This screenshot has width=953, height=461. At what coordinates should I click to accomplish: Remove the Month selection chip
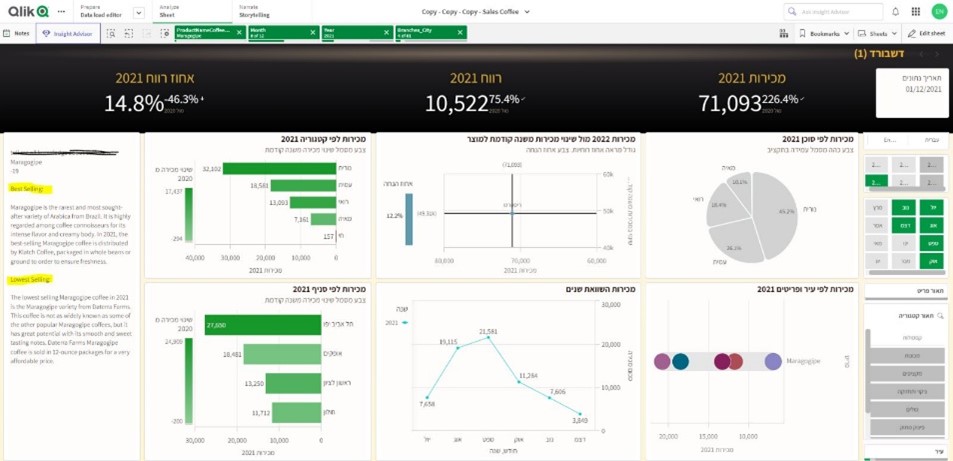click(313, 32)
